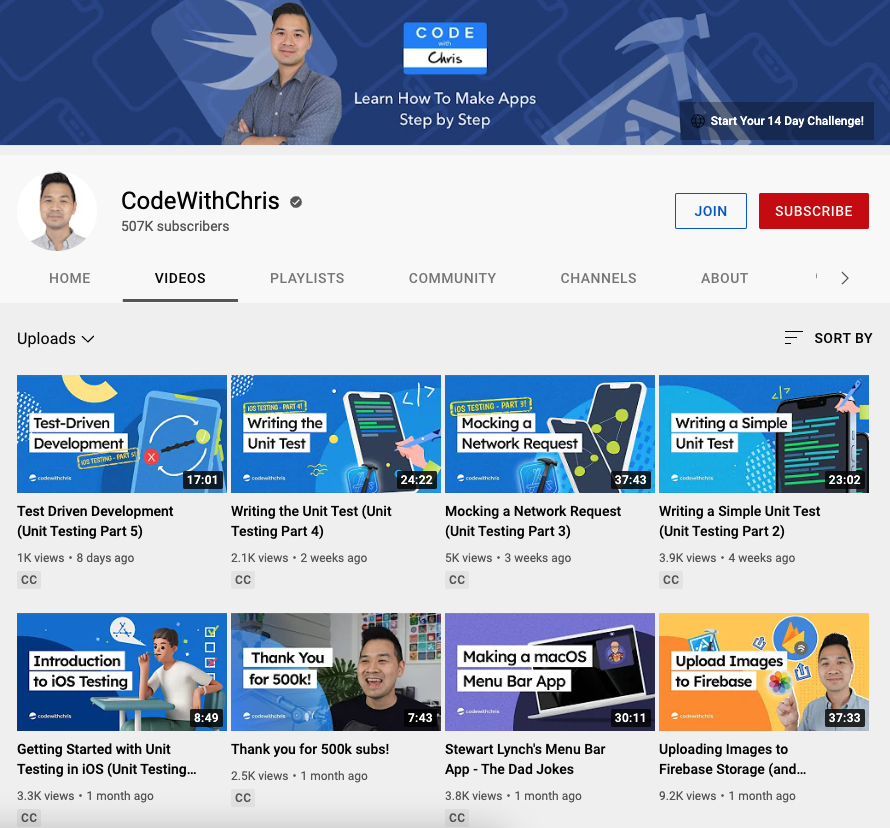Play the Mocking a Network Request thumbnail

pyautogui.click(x=550, y=434)
